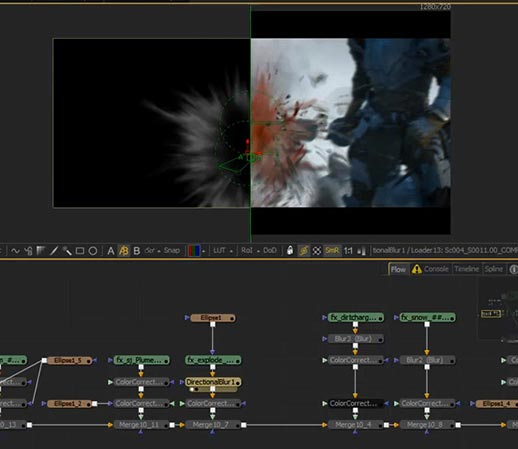Viewport: 518px width, 449px height.
Task: Select the Rectangle mask tool
Action: tap(80, 251)
